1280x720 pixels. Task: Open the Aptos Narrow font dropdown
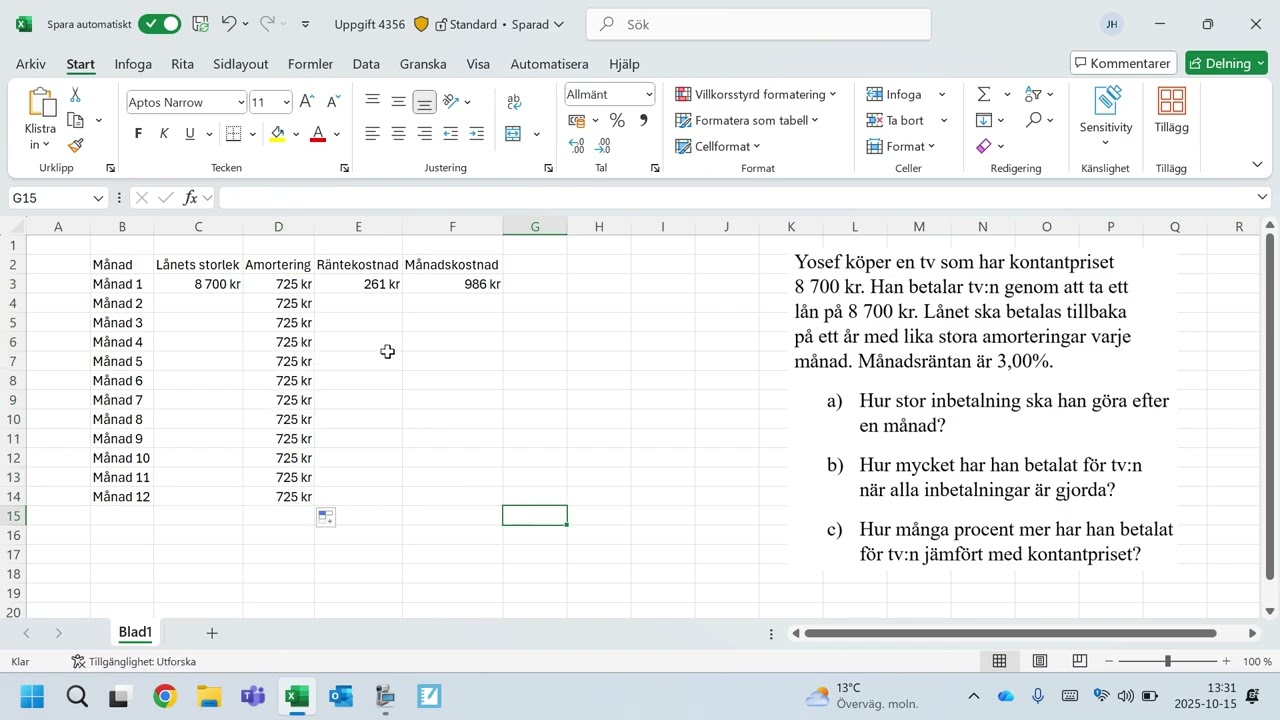click(241, 102)
